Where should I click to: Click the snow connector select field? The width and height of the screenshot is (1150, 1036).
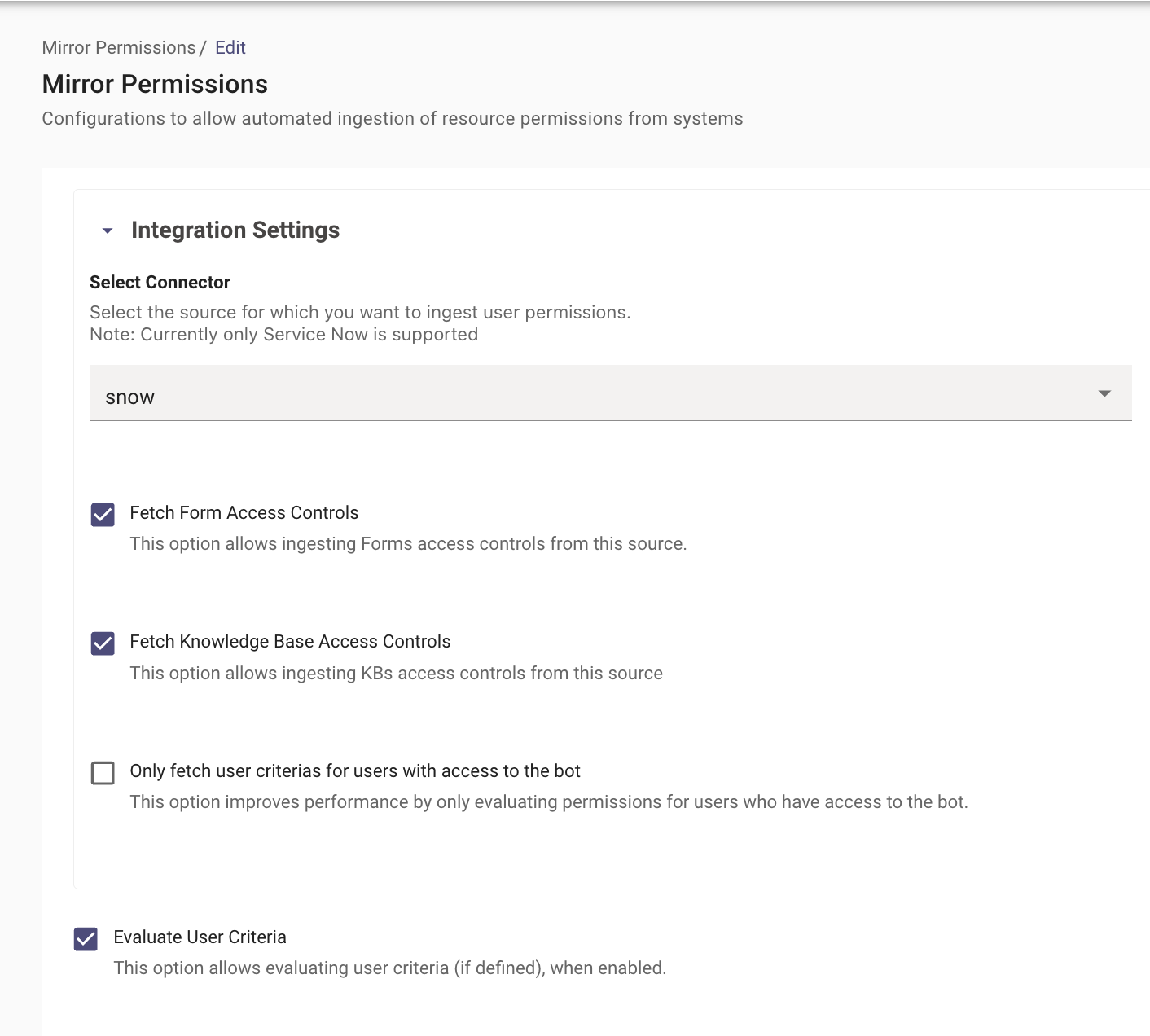click(x=610, y=393)
